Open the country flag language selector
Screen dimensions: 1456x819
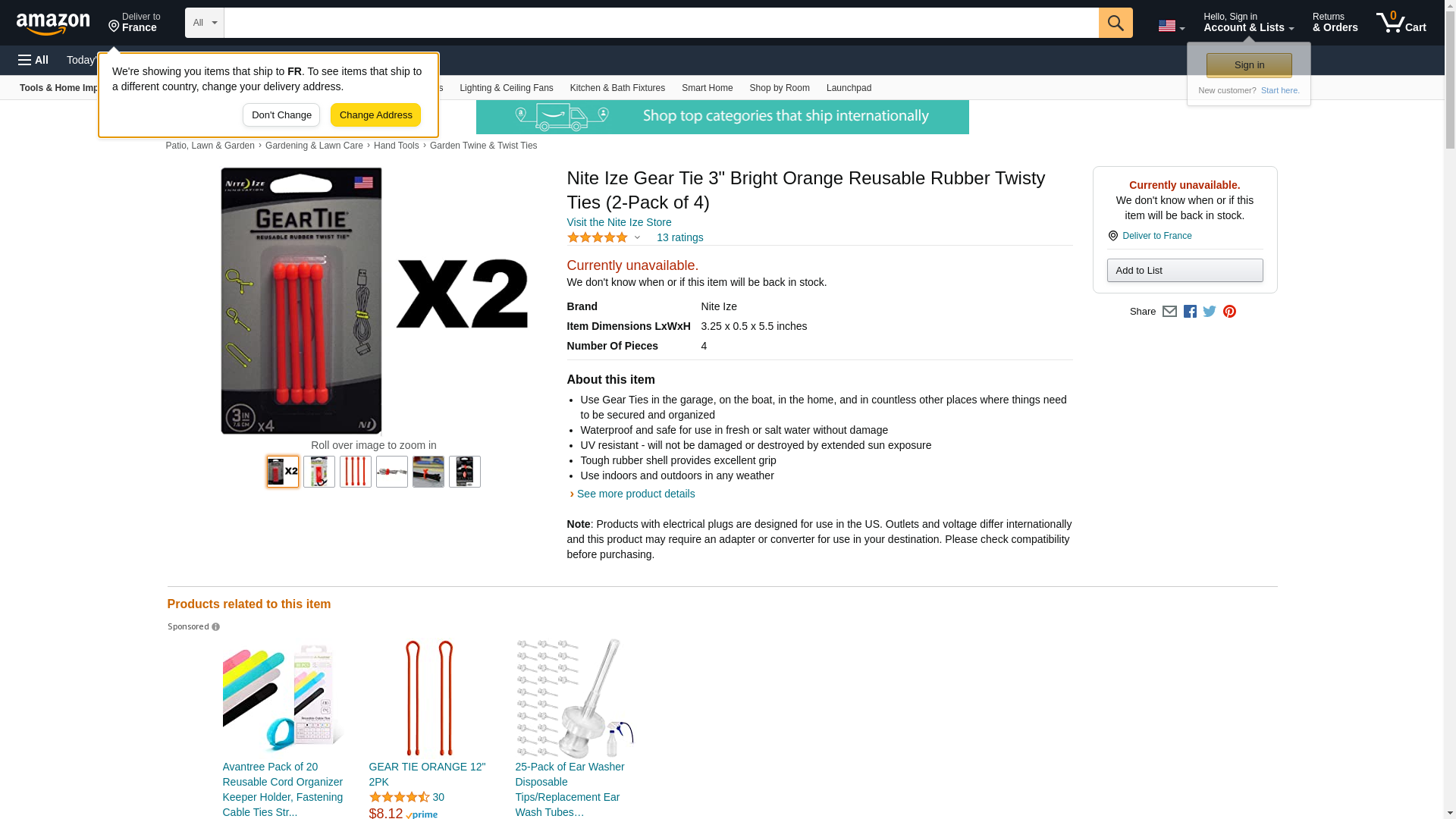coord(1171,27)
